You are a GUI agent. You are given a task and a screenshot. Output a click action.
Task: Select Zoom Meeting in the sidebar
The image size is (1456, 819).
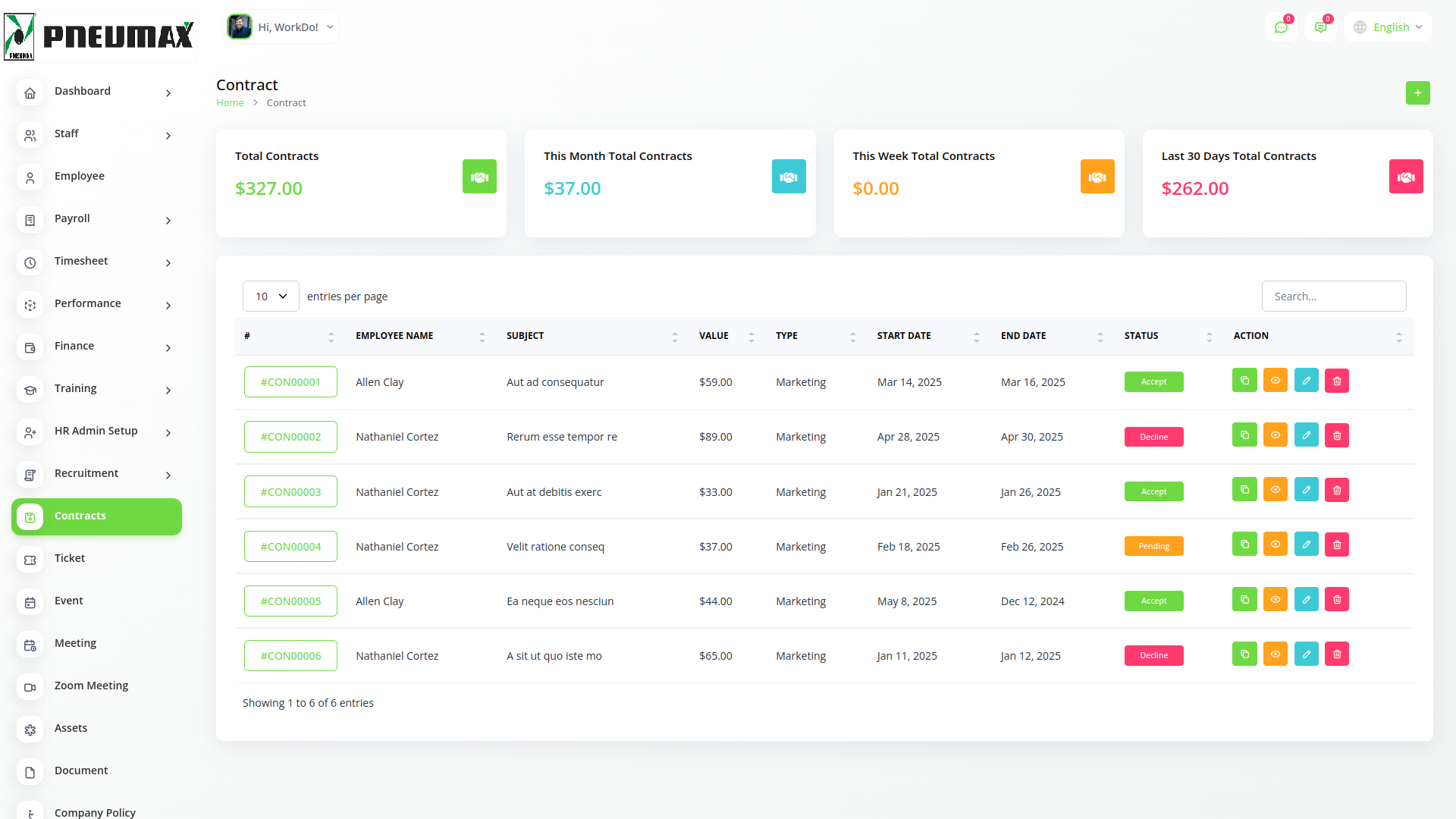coord(91,686)
